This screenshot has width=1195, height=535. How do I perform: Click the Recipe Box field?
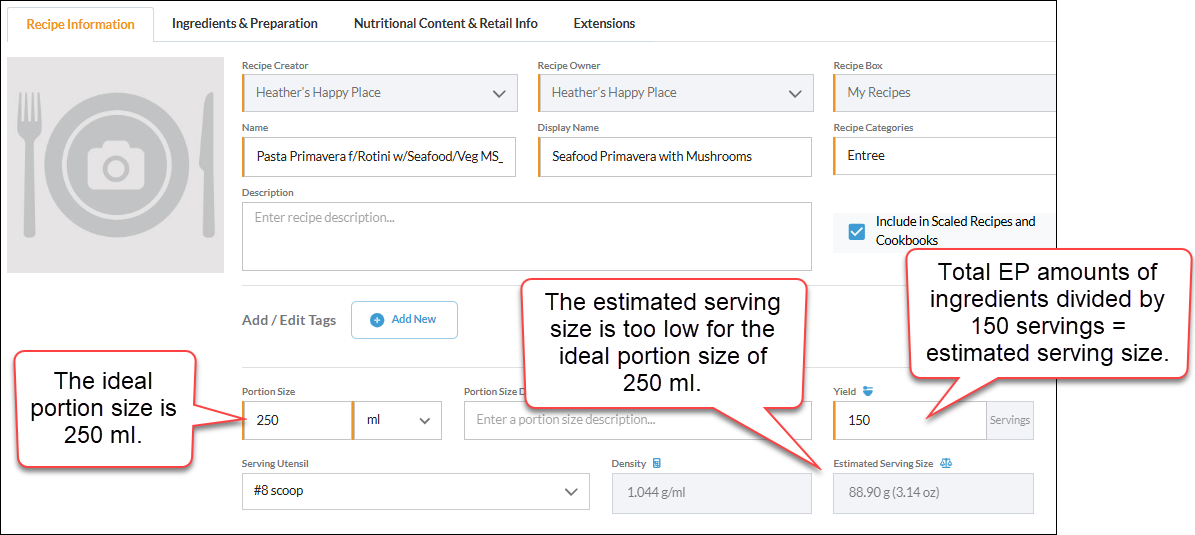pos(944,93)
